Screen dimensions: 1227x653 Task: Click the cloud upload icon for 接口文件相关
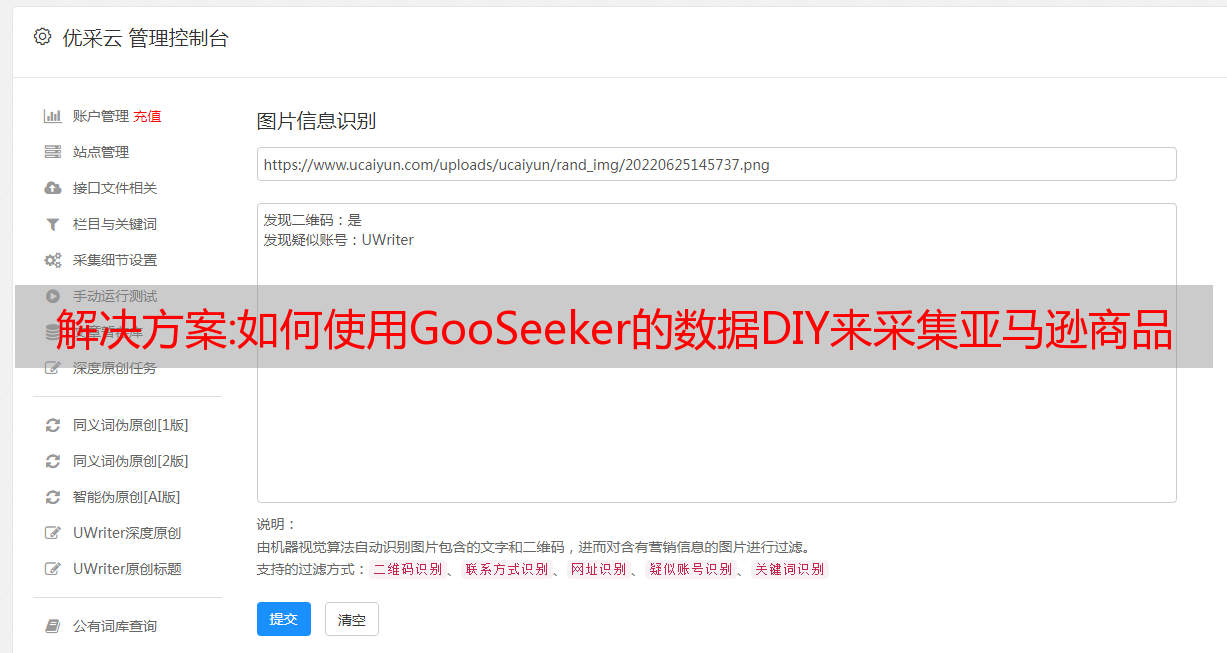tap(53, 188)
